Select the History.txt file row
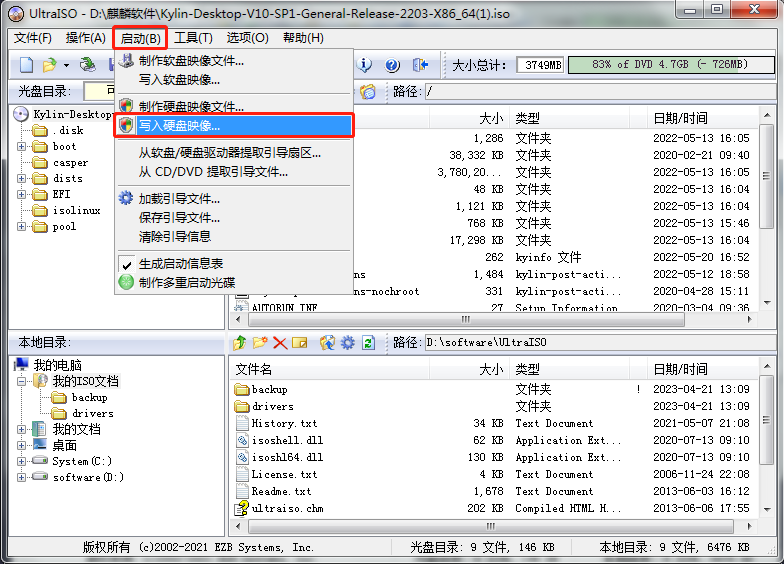784x564 pixels. click(x=492, y=423)
